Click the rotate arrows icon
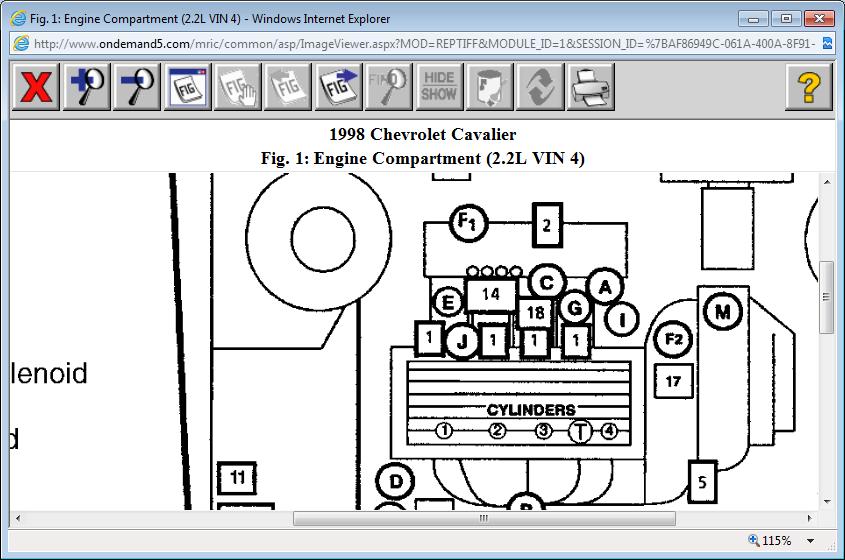Viewport: 845px width, 560px height. click(x=540, y=87)
